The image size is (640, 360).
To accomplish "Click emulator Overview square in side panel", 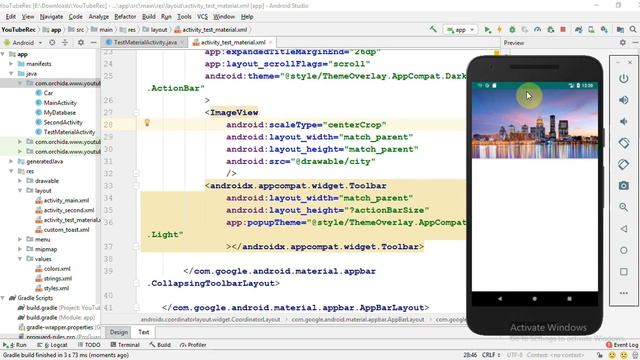I will 623,272.
